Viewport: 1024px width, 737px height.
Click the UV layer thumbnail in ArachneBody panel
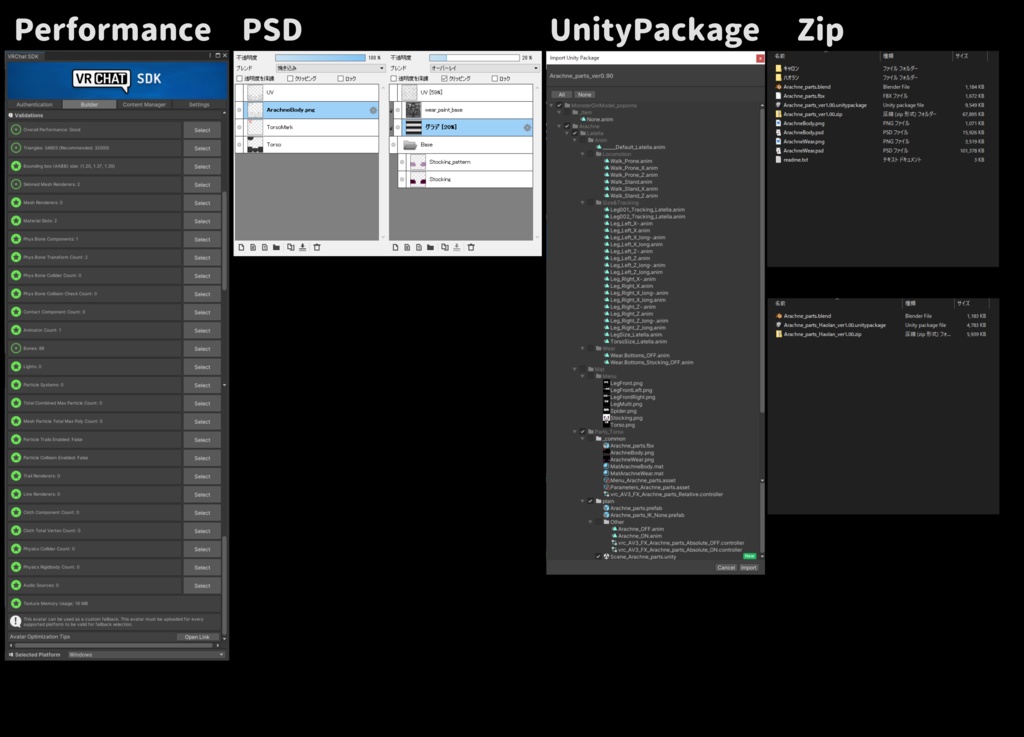255,93
